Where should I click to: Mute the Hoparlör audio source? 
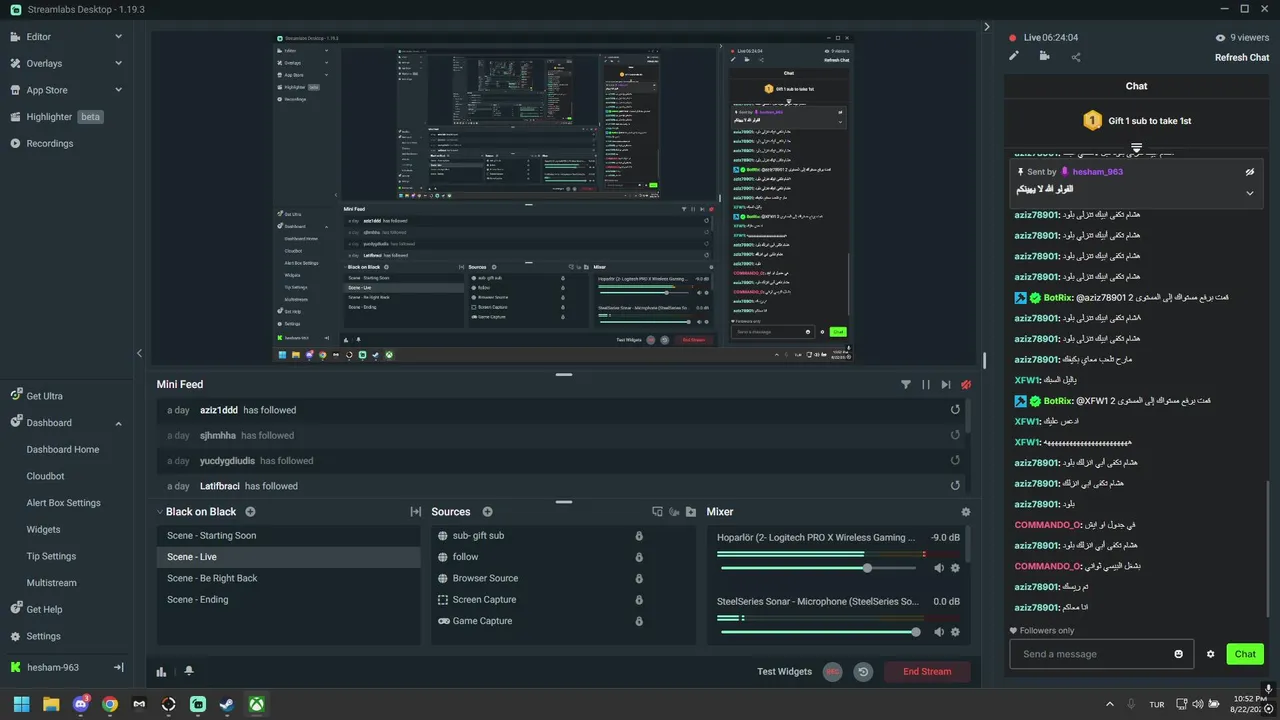click(938, 568)
